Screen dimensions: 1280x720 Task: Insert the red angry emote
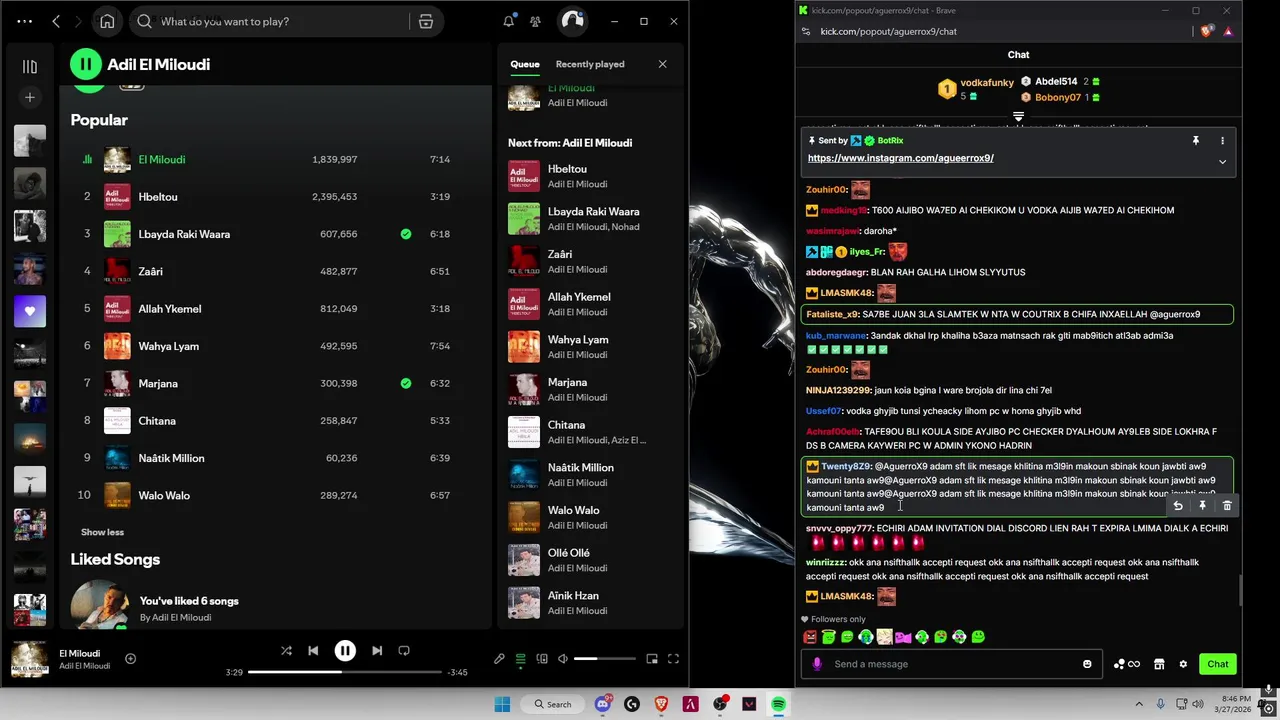pos(810,637)
